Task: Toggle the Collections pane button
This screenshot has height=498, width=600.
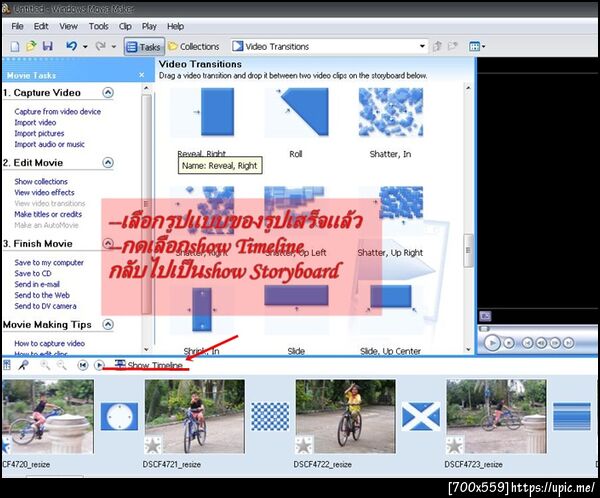Action: [194, 47]
